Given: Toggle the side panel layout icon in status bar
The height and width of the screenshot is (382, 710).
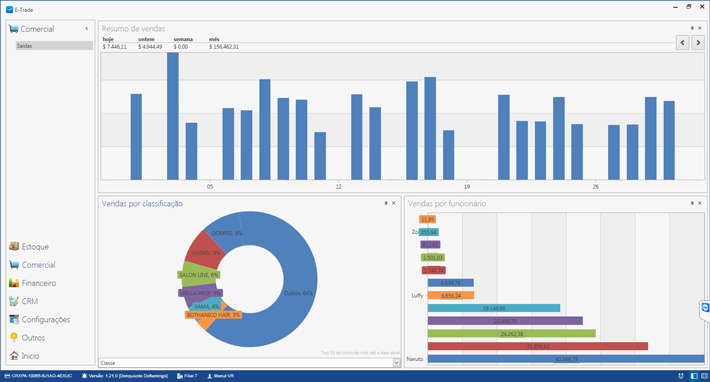Looking at the screenshot, I should 694,376.
